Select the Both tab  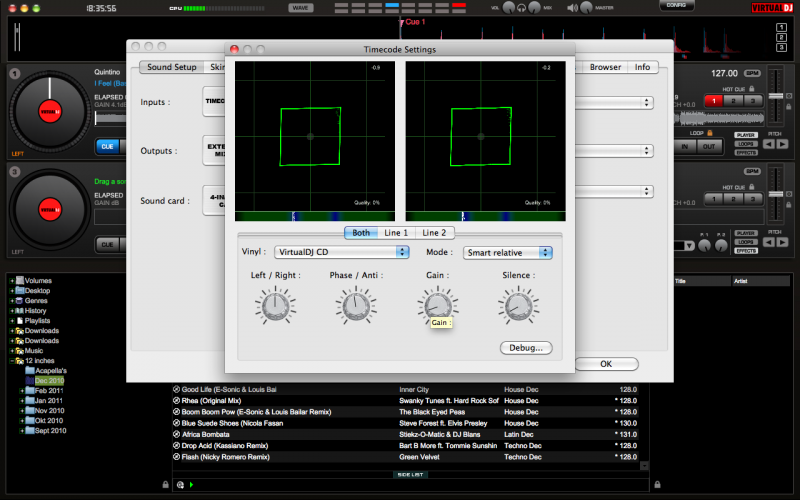tap(361, 233)
